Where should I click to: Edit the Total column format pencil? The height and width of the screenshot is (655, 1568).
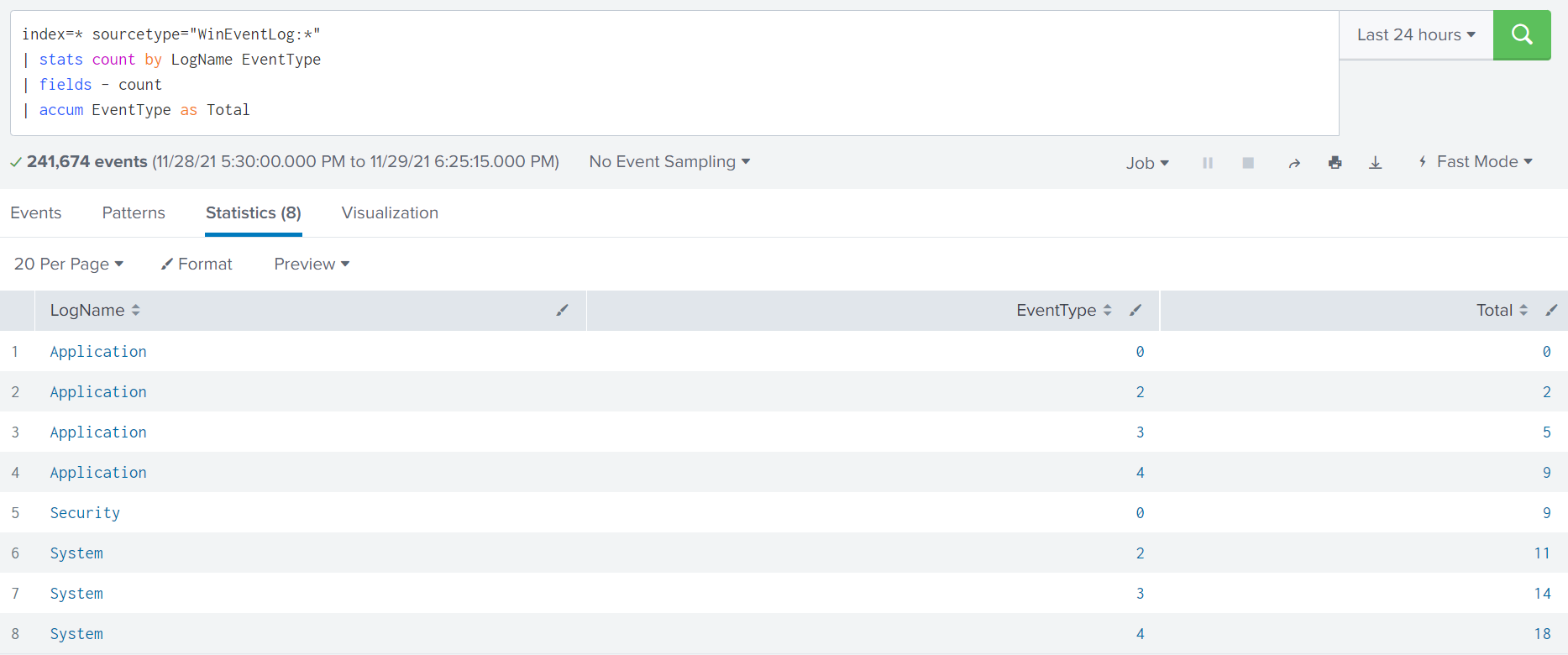pyautogui.click(x=1550, y=311)
